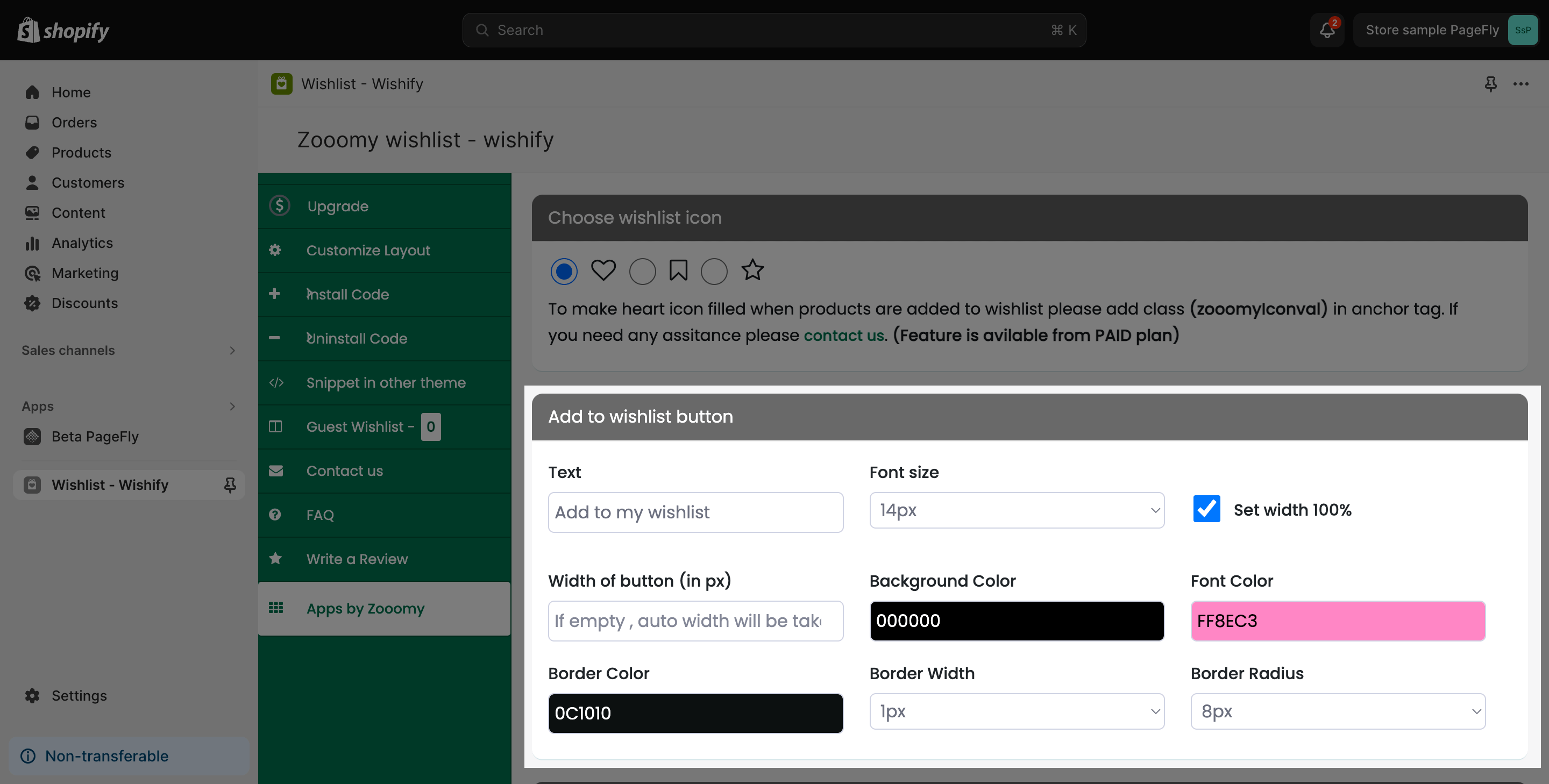Open the Border Radius dropdown
The image size is (1549, 784).
tap(1338, 712)
